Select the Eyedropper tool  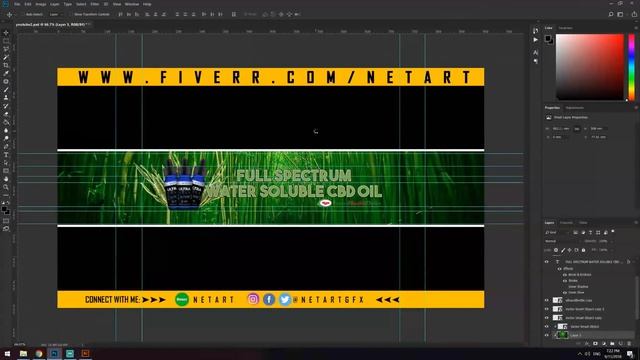6,73
